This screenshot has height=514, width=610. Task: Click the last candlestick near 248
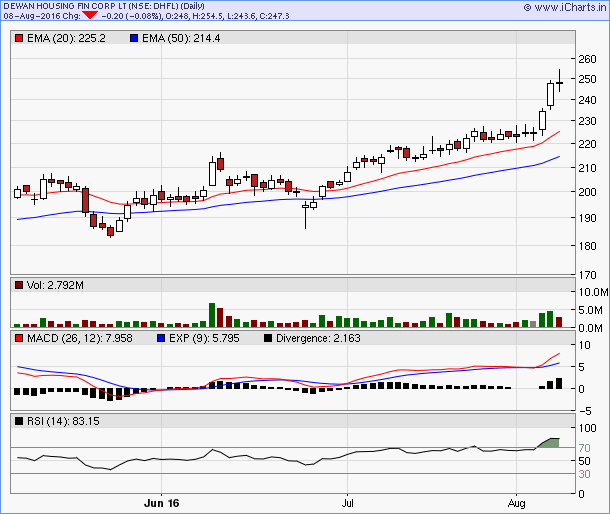[559, 83]
